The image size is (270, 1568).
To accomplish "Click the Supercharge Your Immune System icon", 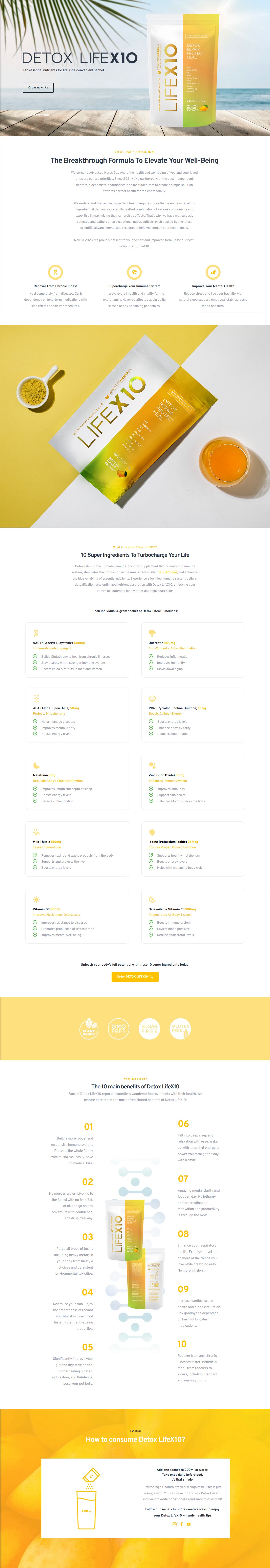I will click(134, 272).
